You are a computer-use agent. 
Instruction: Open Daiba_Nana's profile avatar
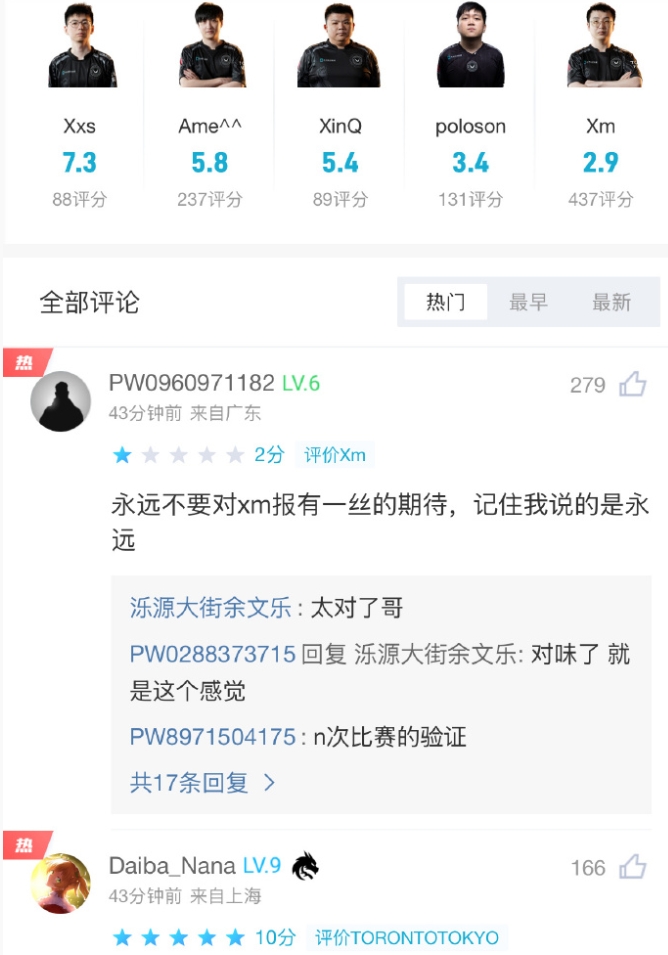(x=60, y=884)
